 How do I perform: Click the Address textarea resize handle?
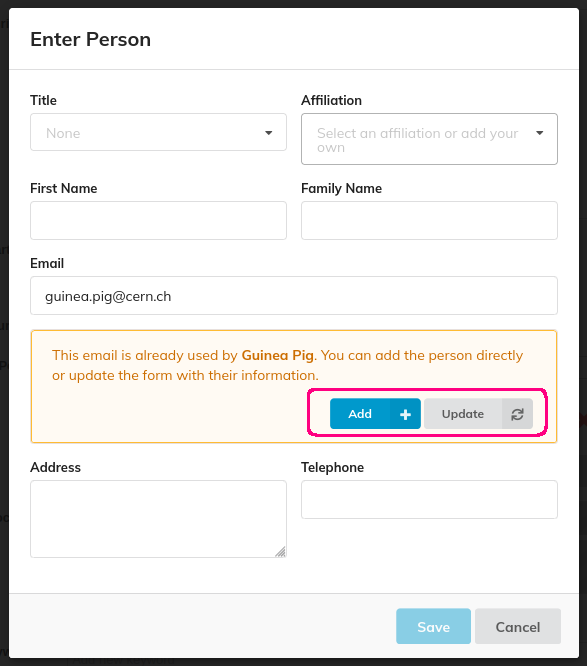[280, 552]
